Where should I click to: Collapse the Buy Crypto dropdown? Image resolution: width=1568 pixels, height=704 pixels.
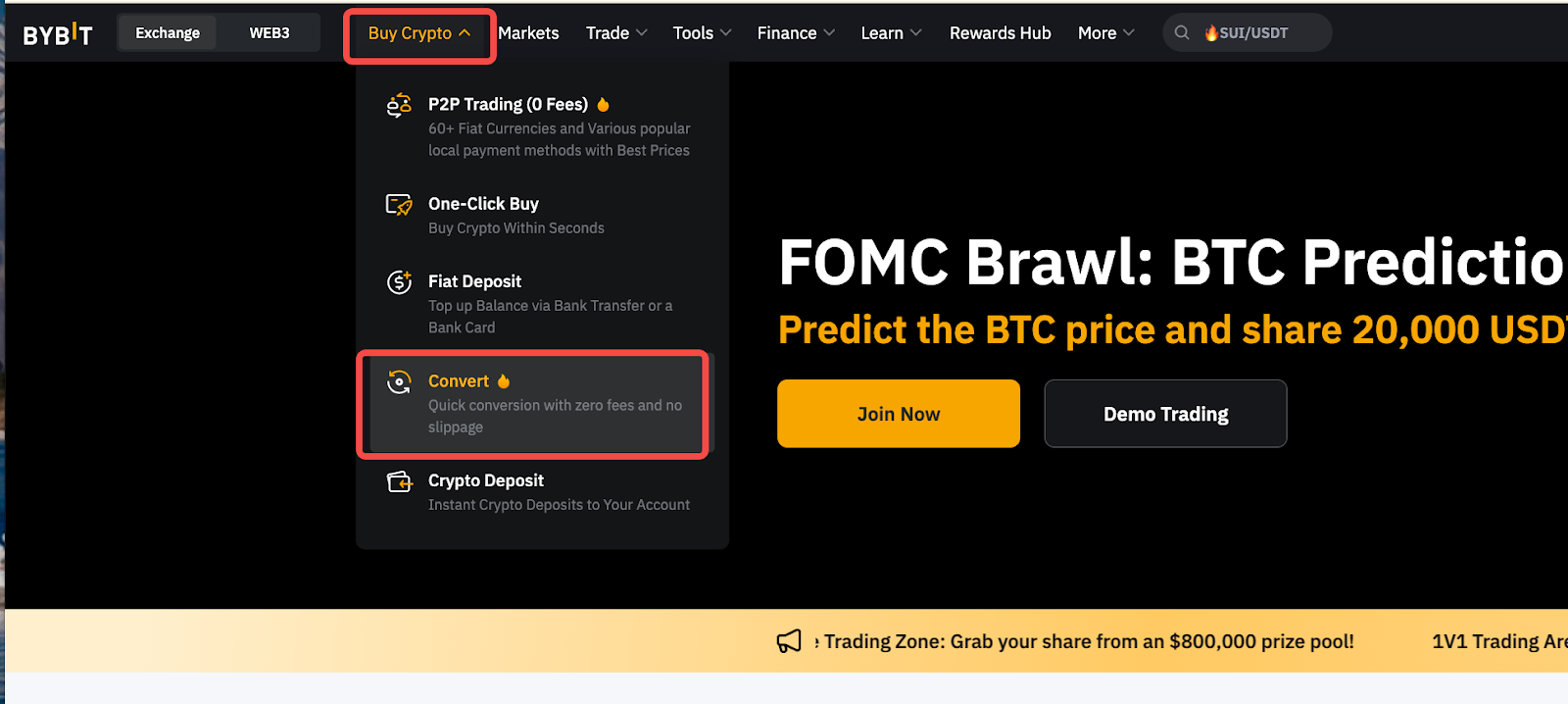tap(419, 33)
